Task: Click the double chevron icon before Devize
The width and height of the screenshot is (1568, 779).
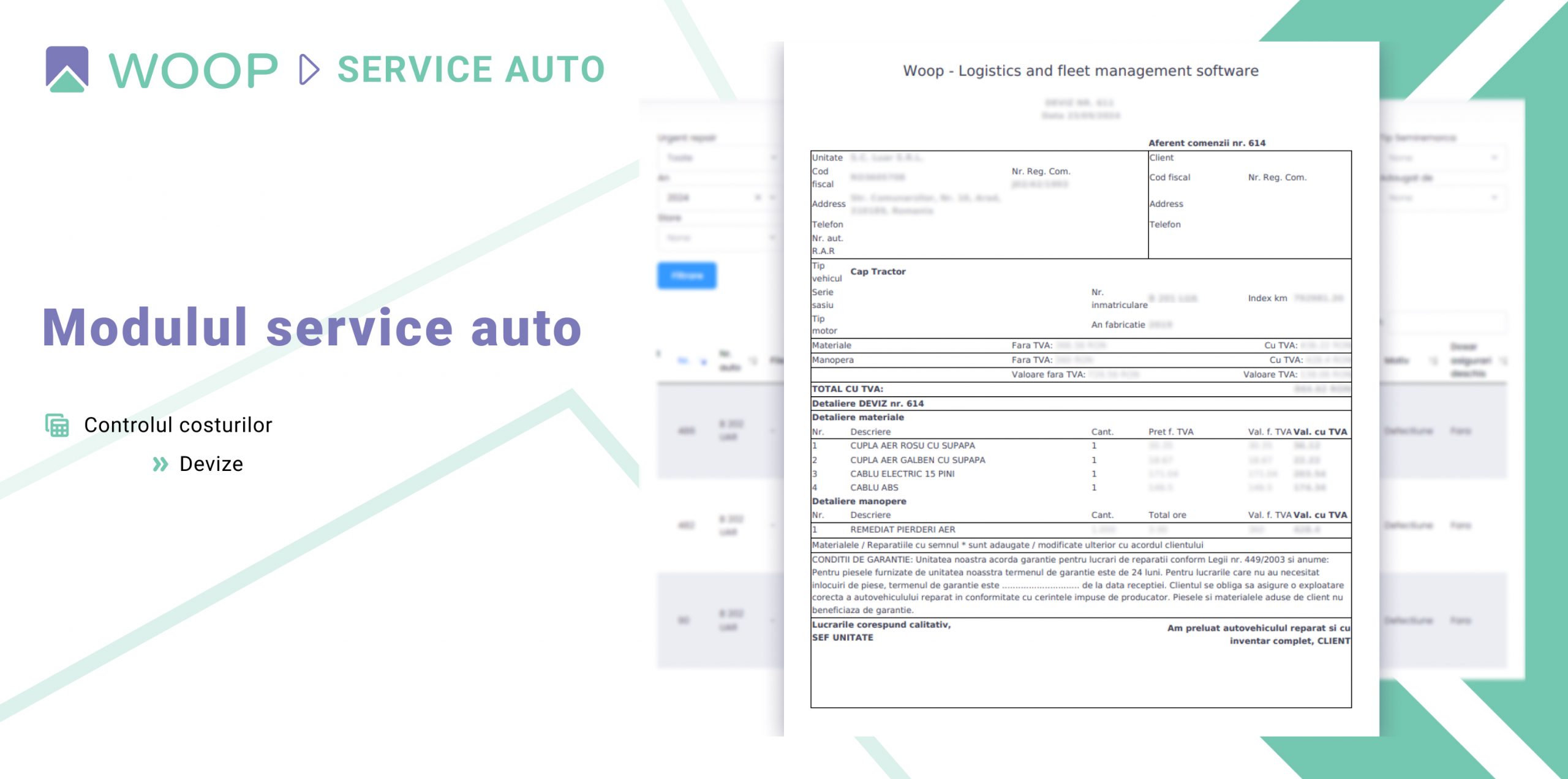Action: click(x=160, y=464)
